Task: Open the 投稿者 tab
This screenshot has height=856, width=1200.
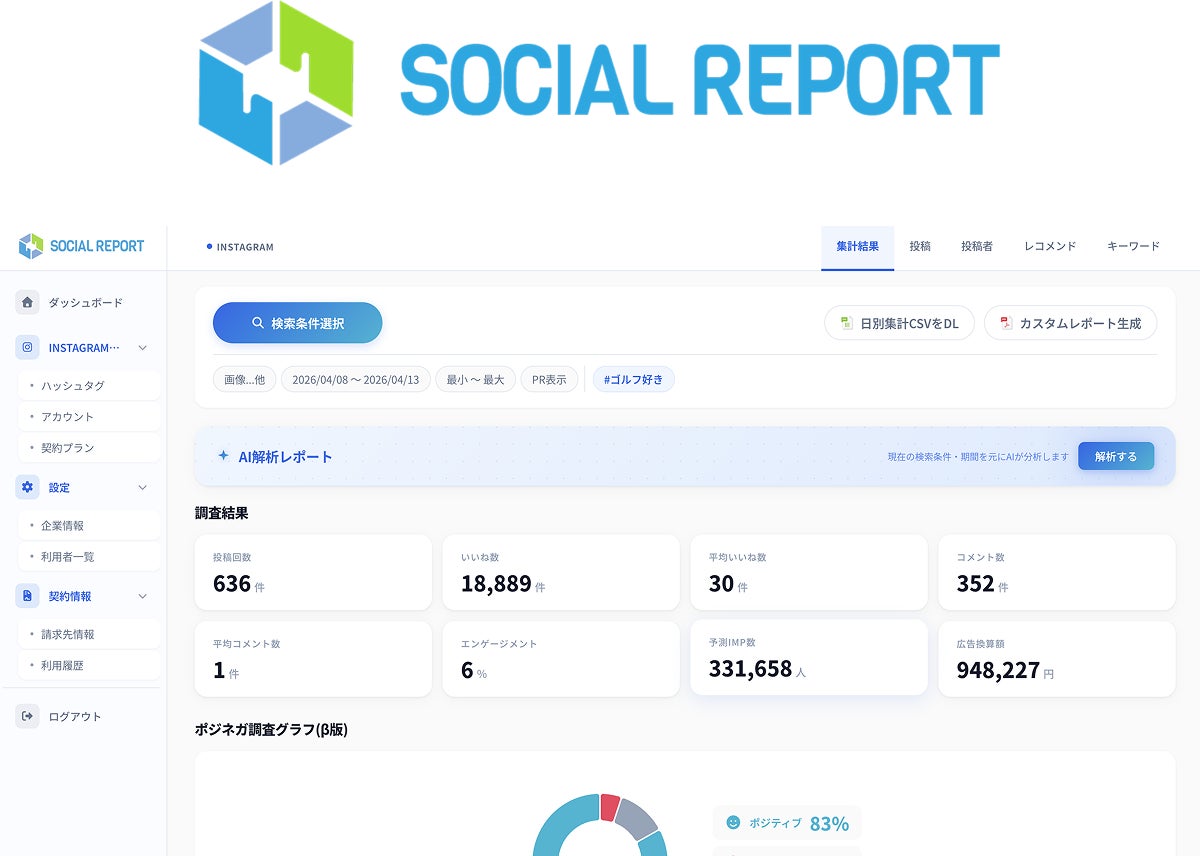Action: (x=977, y=246)
